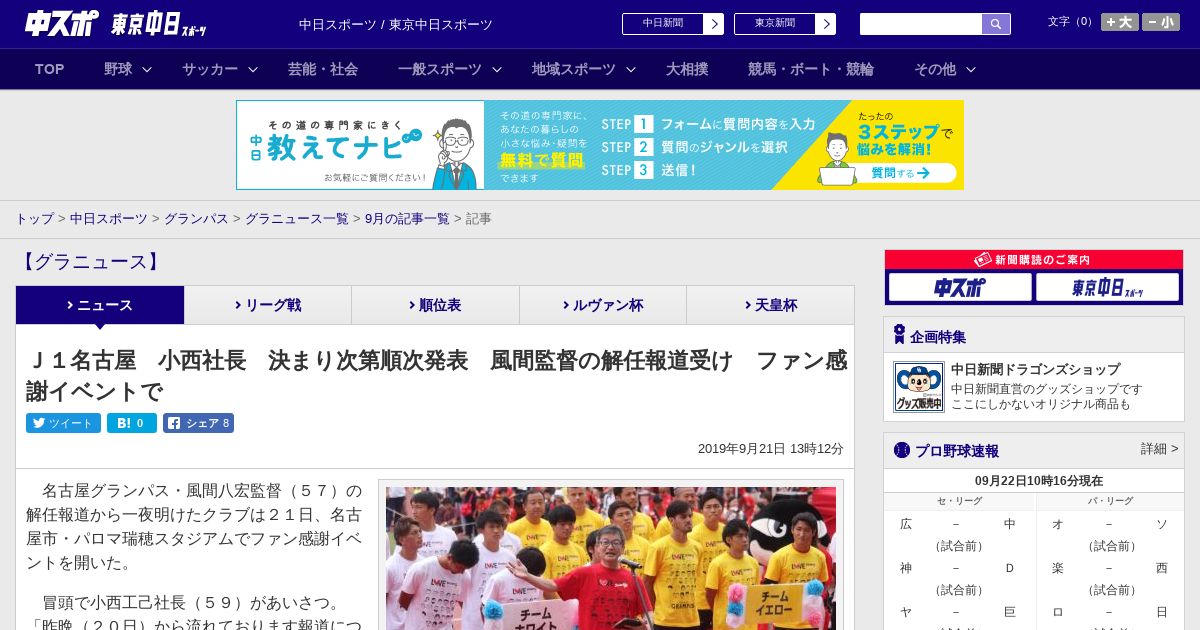Click the 東京中日スポーツ logo in header
Screen dimensions: 1200x630
pyautogui.click(x=159, y=24)
